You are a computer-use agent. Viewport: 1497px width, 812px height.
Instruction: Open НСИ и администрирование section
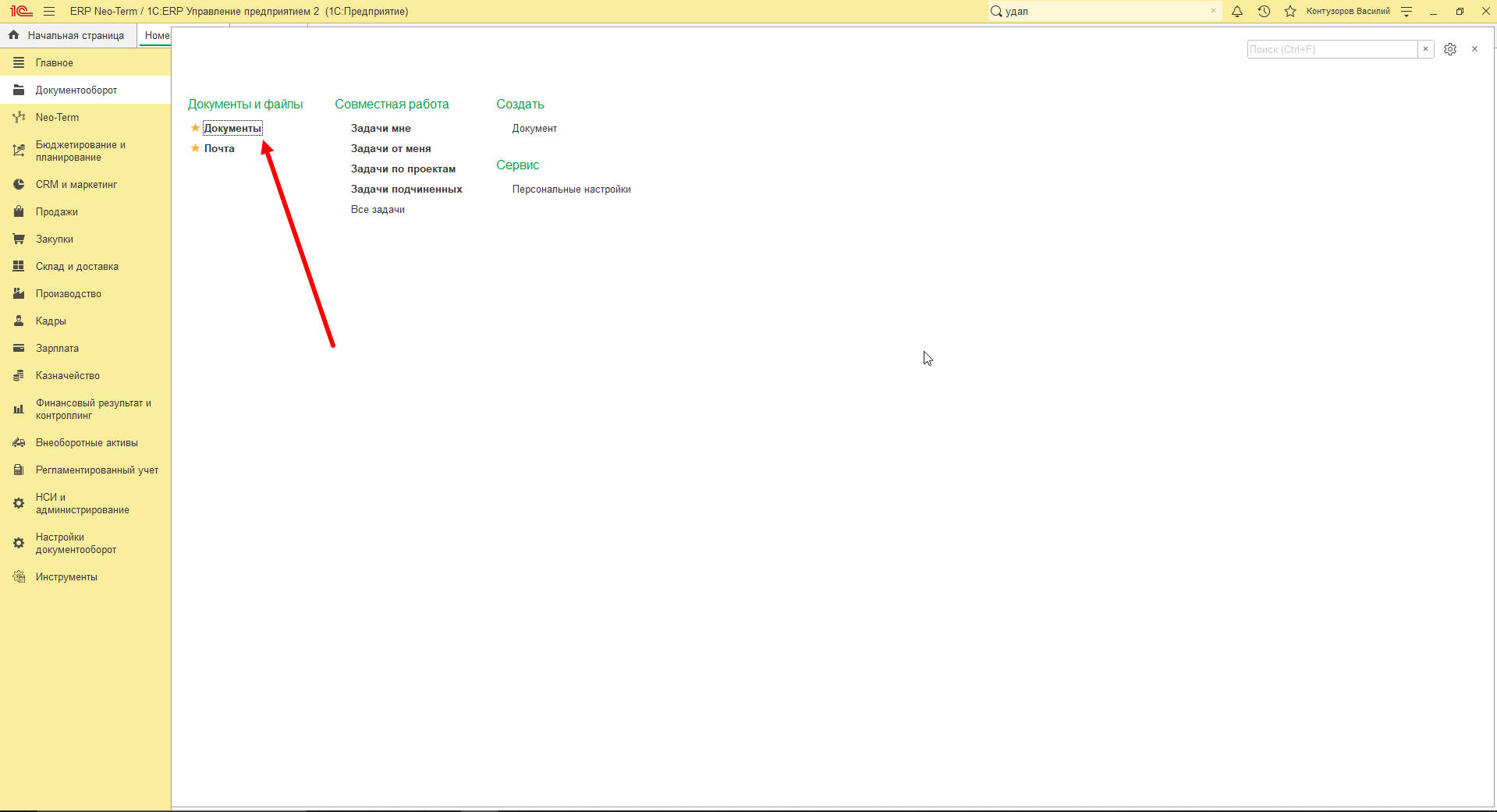pyautogui.click(x=85, y=503)
